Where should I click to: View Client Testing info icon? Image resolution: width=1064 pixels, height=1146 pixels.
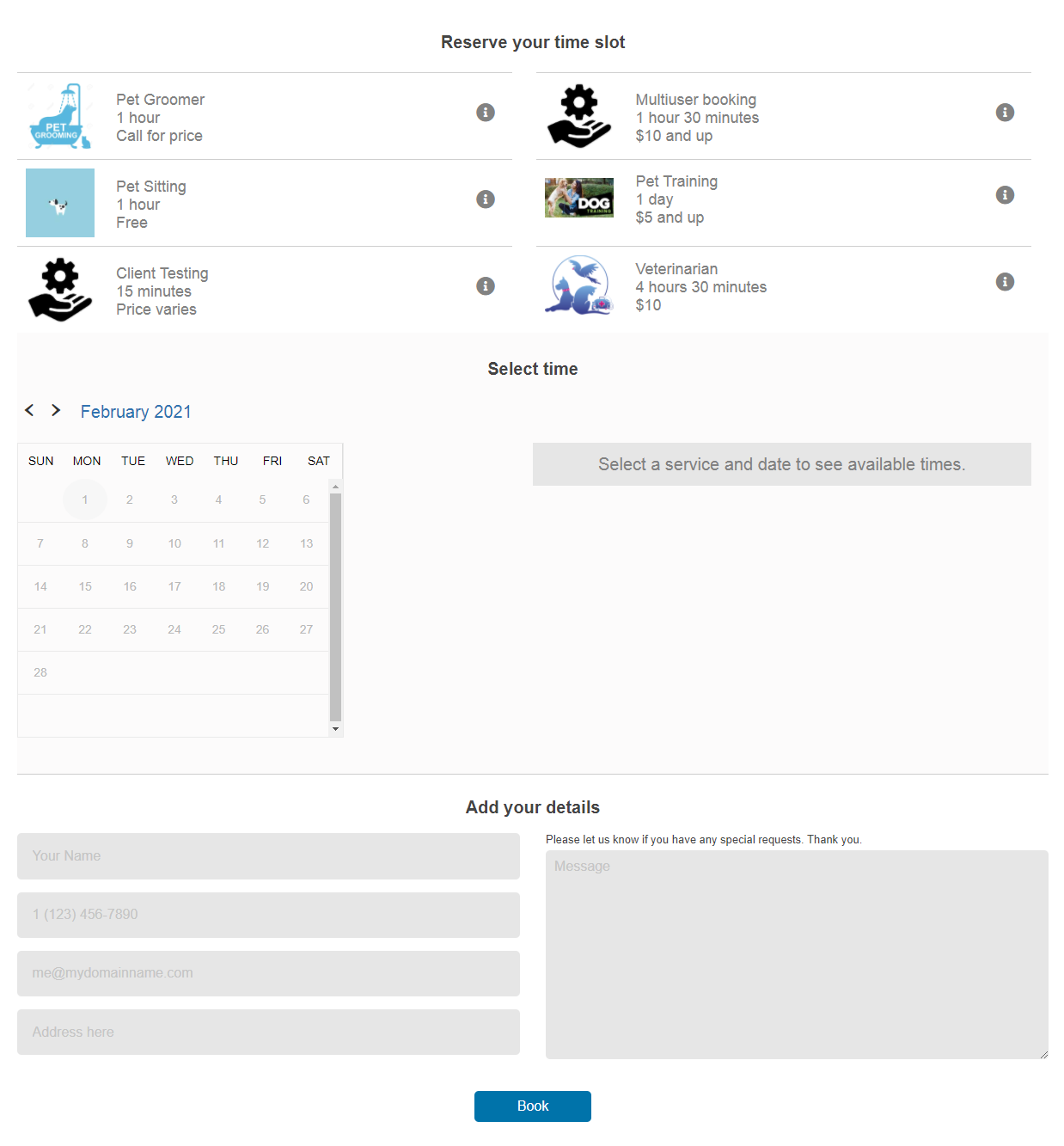coord(486,286)
